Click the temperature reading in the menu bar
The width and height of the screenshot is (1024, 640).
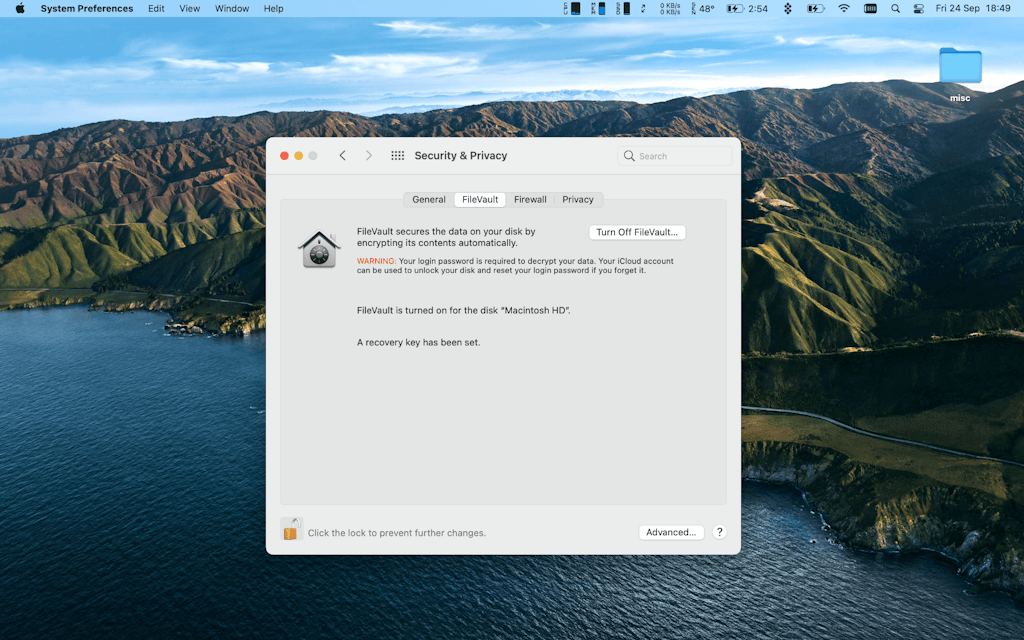706,9
